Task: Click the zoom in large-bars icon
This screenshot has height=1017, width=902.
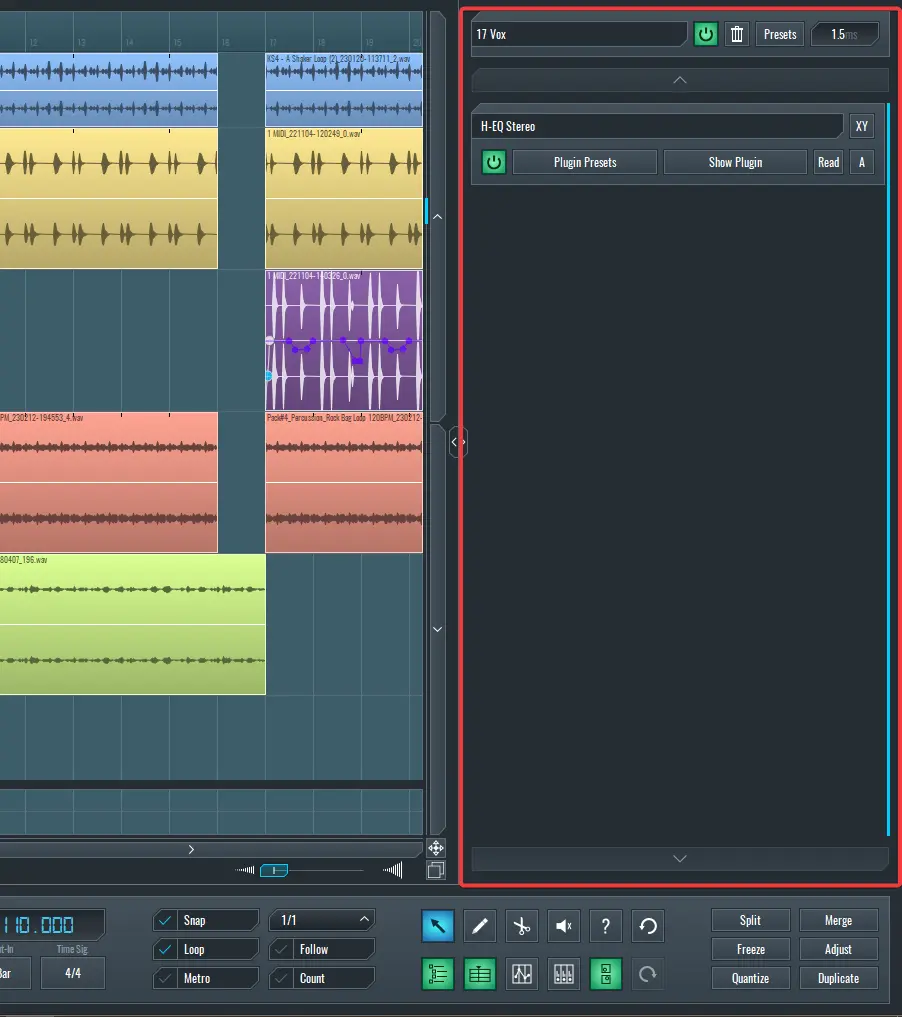Action: (393, 870)
